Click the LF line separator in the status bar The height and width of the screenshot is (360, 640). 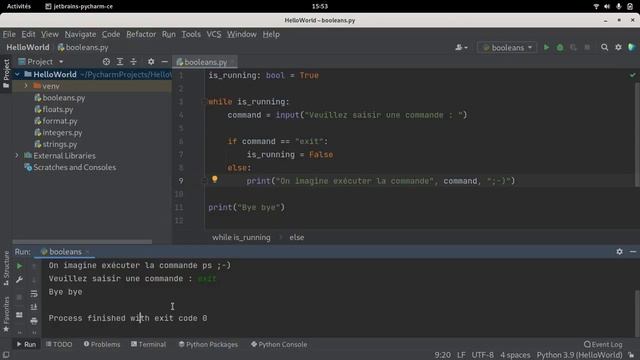tap(461, 355)
